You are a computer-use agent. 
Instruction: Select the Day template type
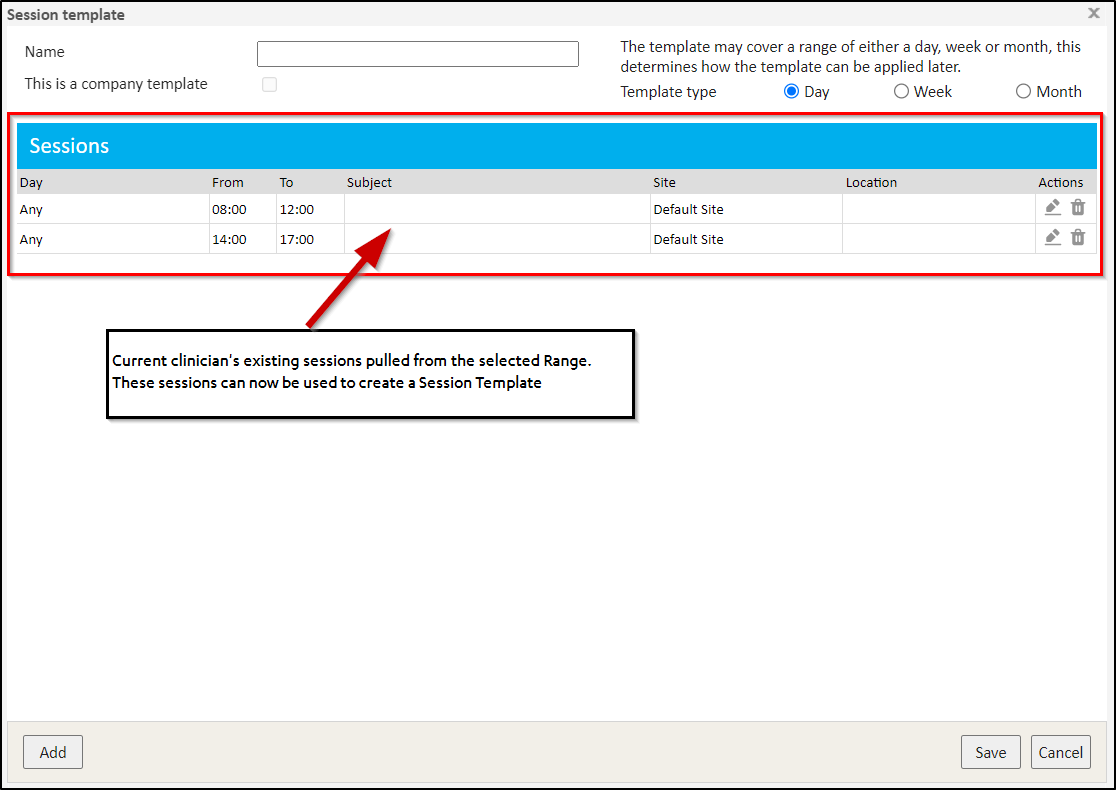792,91
